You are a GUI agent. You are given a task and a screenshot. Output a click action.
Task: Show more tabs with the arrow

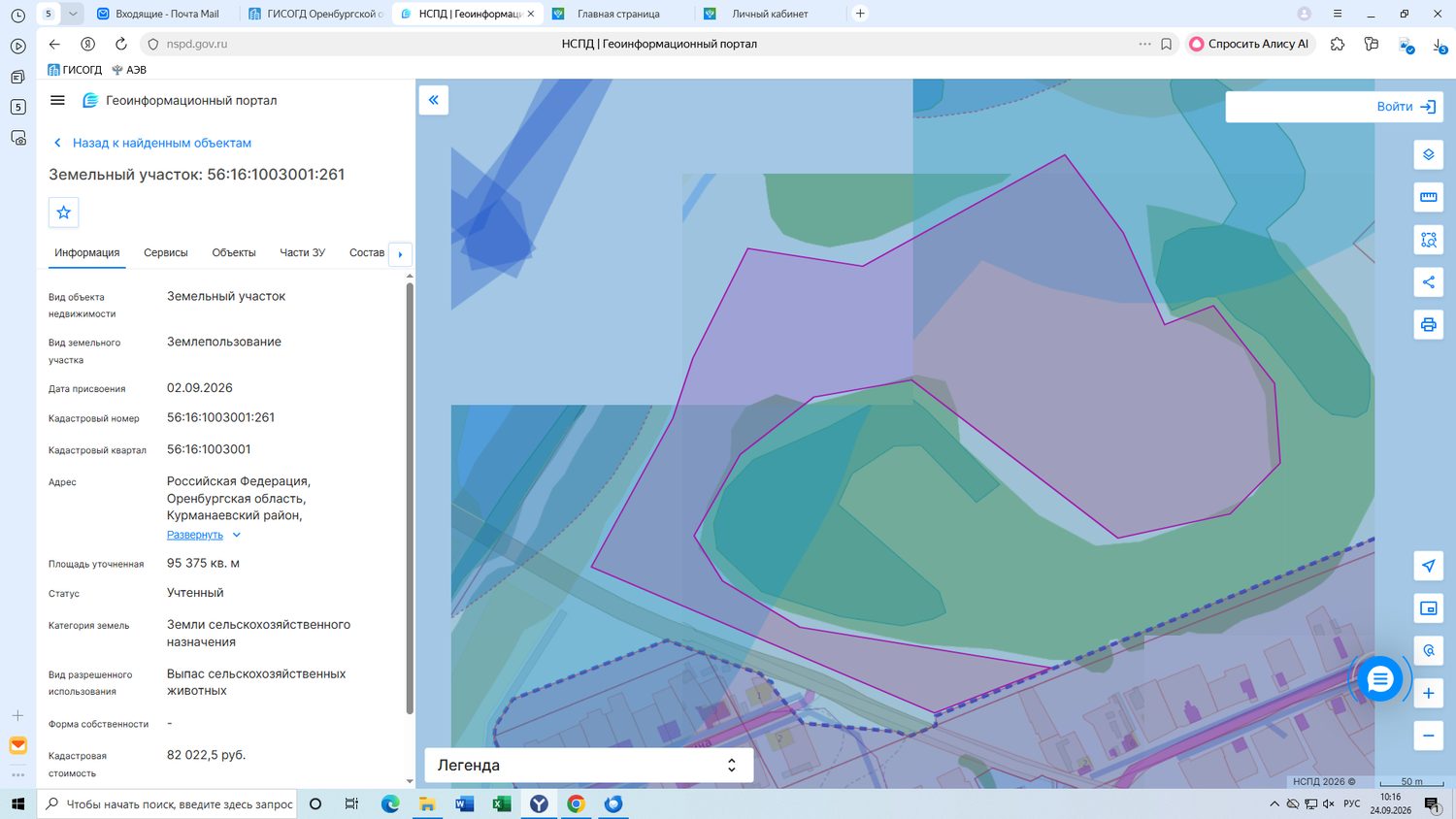(x=400, y=254)
